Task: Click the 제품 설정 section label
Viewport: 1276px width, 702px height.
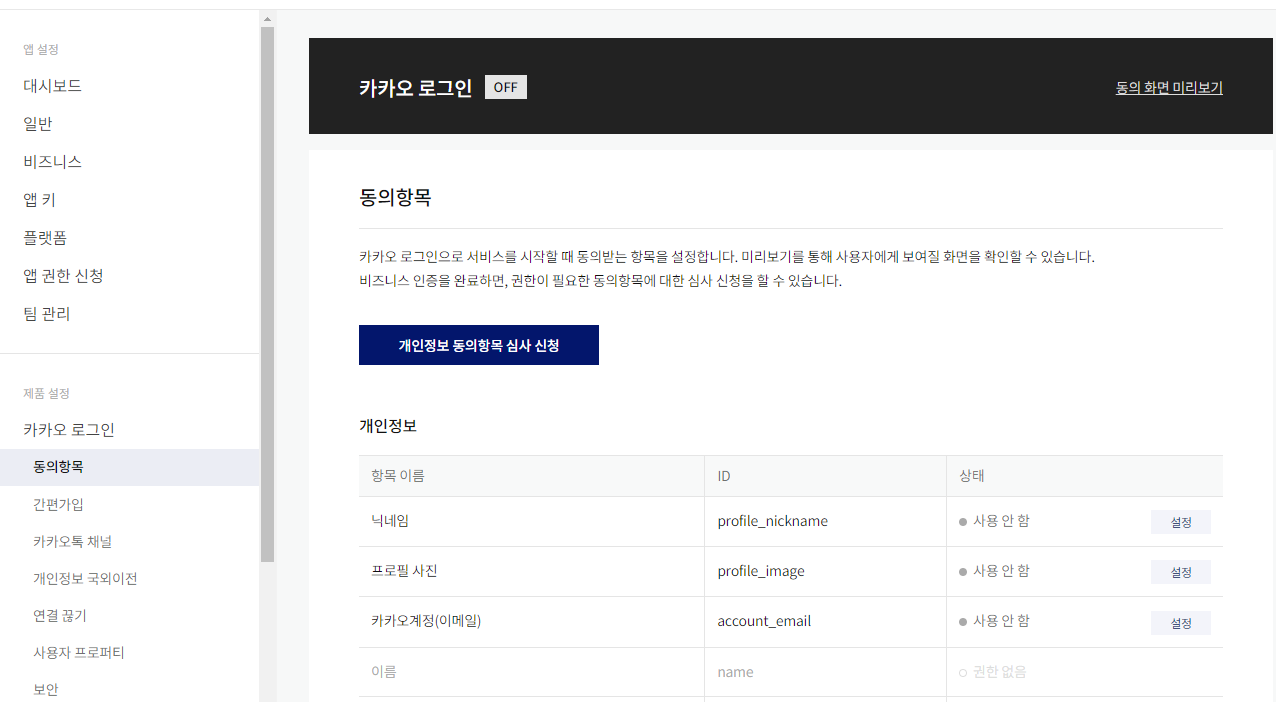Action: tap(46, 393)
